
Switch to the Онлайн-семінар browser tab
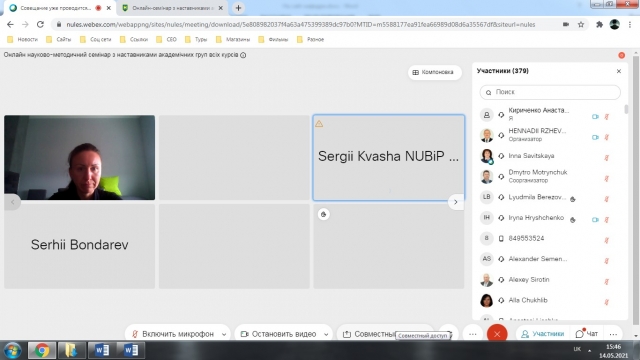(172, 8)
